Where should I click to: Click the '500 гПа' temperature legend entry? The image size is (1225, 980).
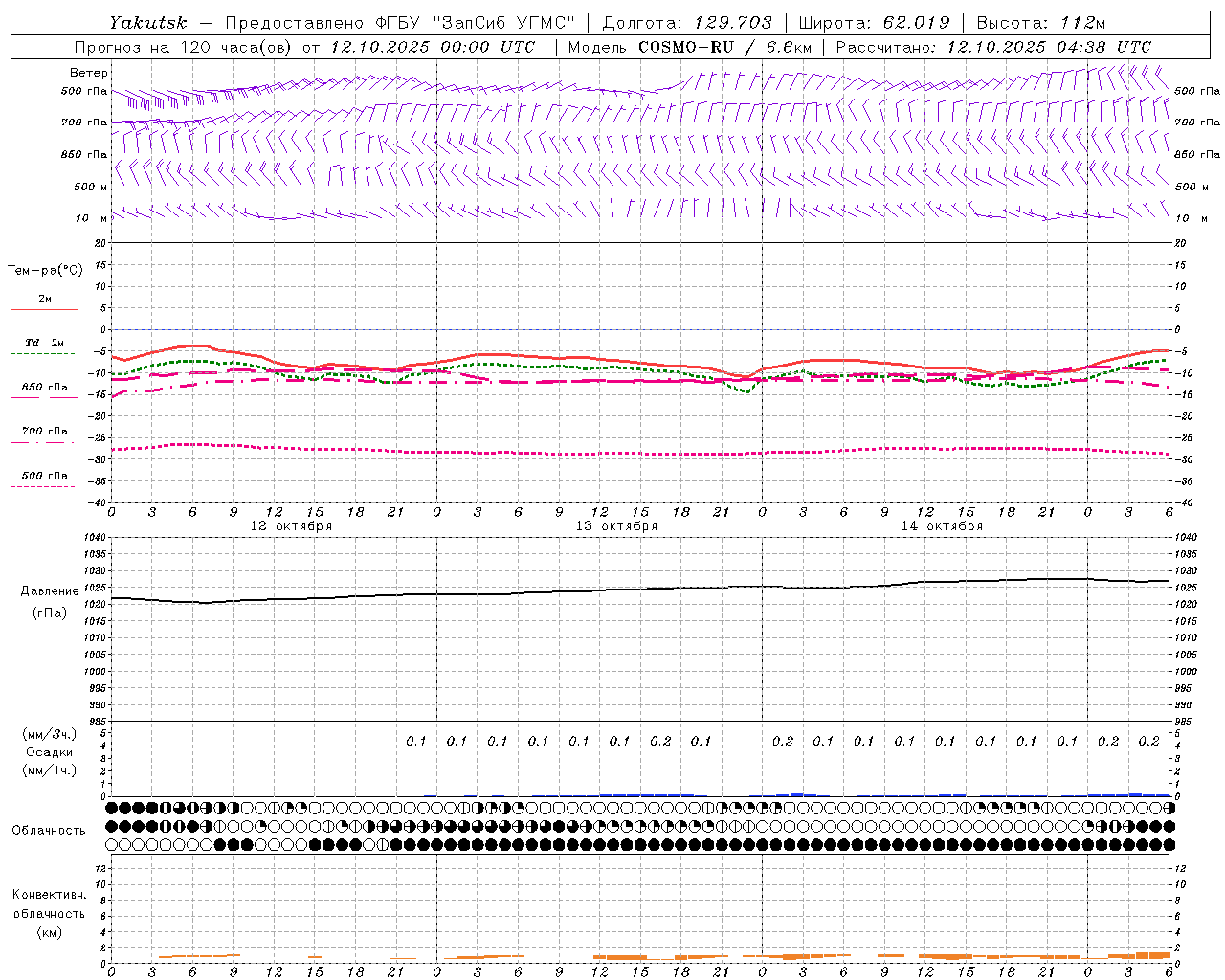[45, 476]
